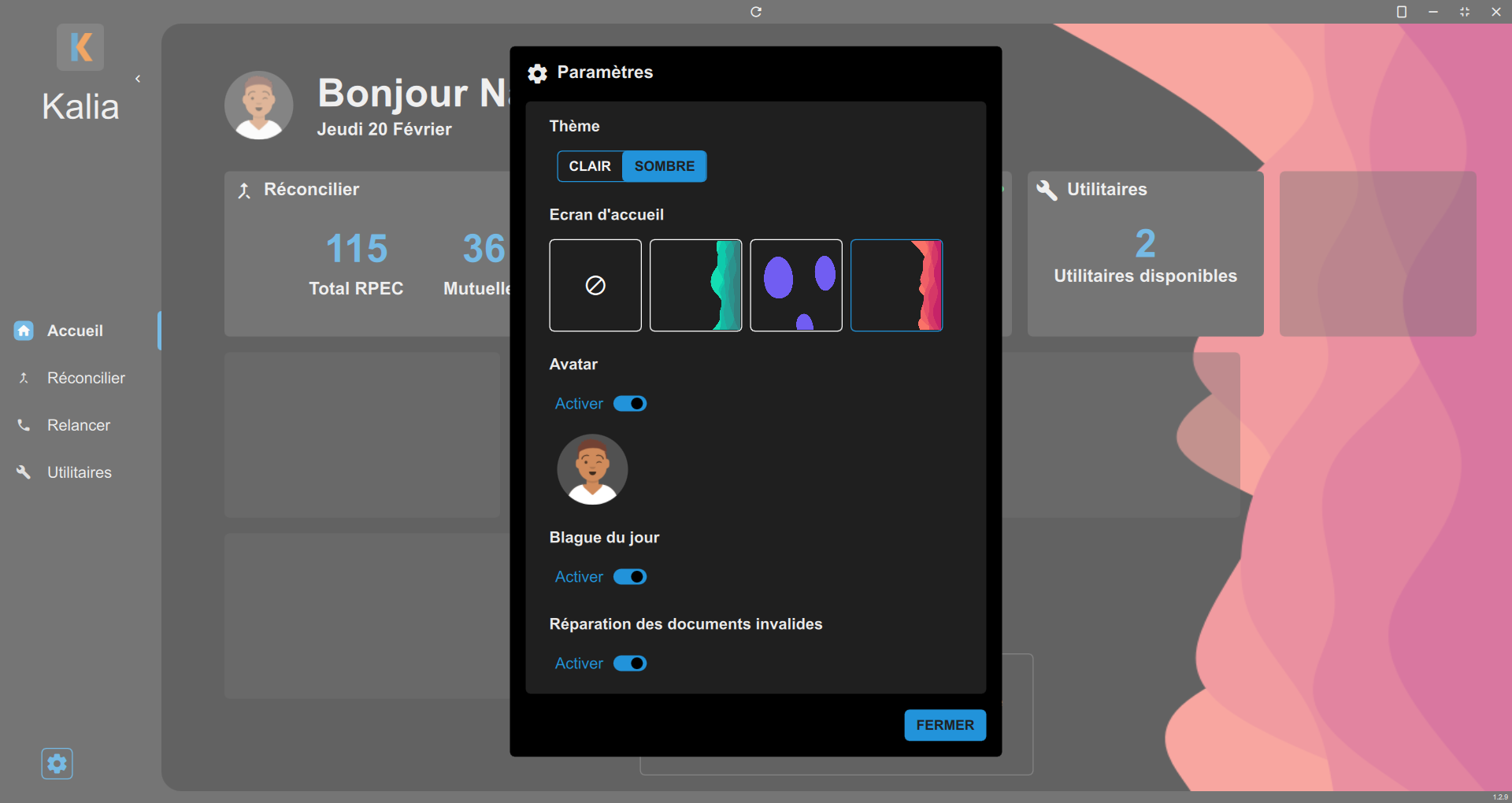Disable the Blague du jour switch
Screen dimensions: 1512x803
click(630, 577)
